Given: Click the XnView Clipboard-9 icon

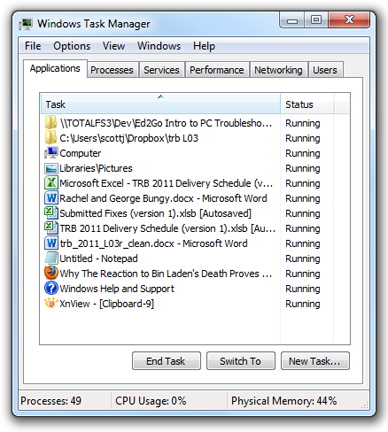Looking at the screenshot, I should click(51, 303).
